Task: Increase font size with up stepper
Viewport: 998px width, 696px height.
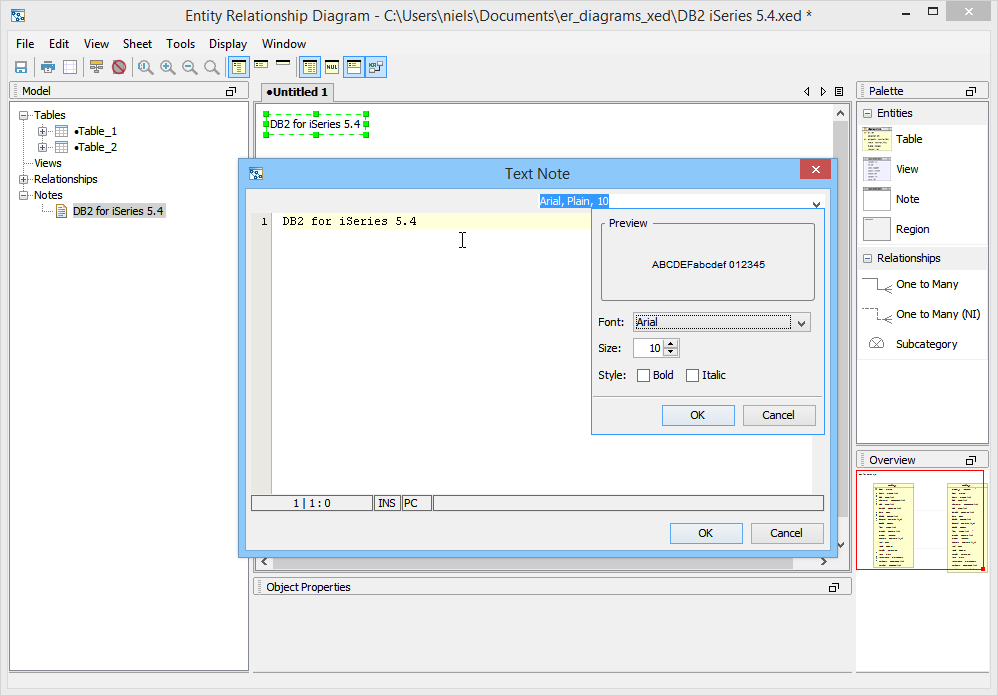Action: point(671,344)
